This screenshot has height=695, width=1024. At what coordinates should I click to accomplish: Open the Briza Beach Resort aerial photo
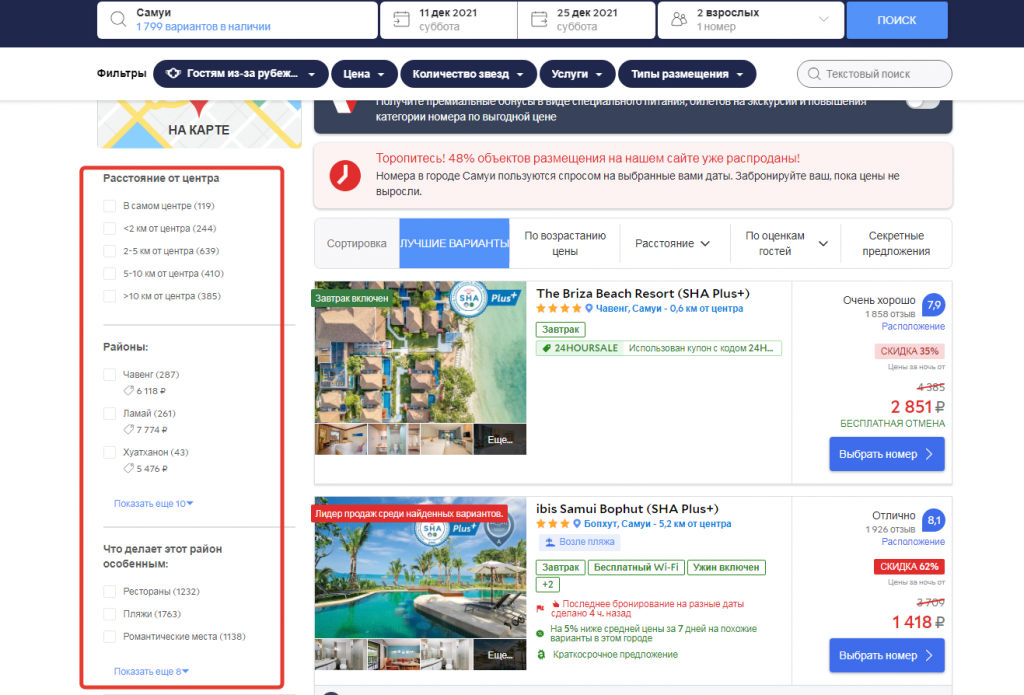(x=421, y=352)
